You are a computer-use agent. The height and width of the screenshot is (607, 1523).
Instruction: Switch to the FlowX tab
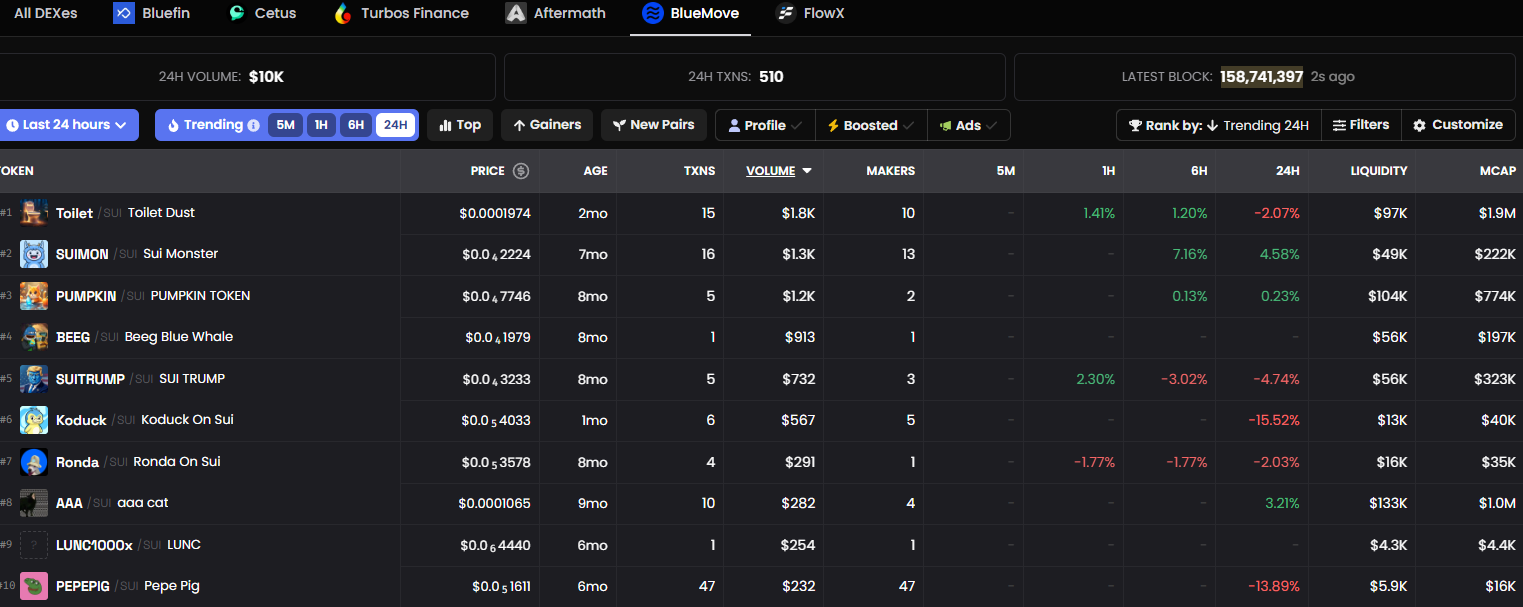coord(810,13)
